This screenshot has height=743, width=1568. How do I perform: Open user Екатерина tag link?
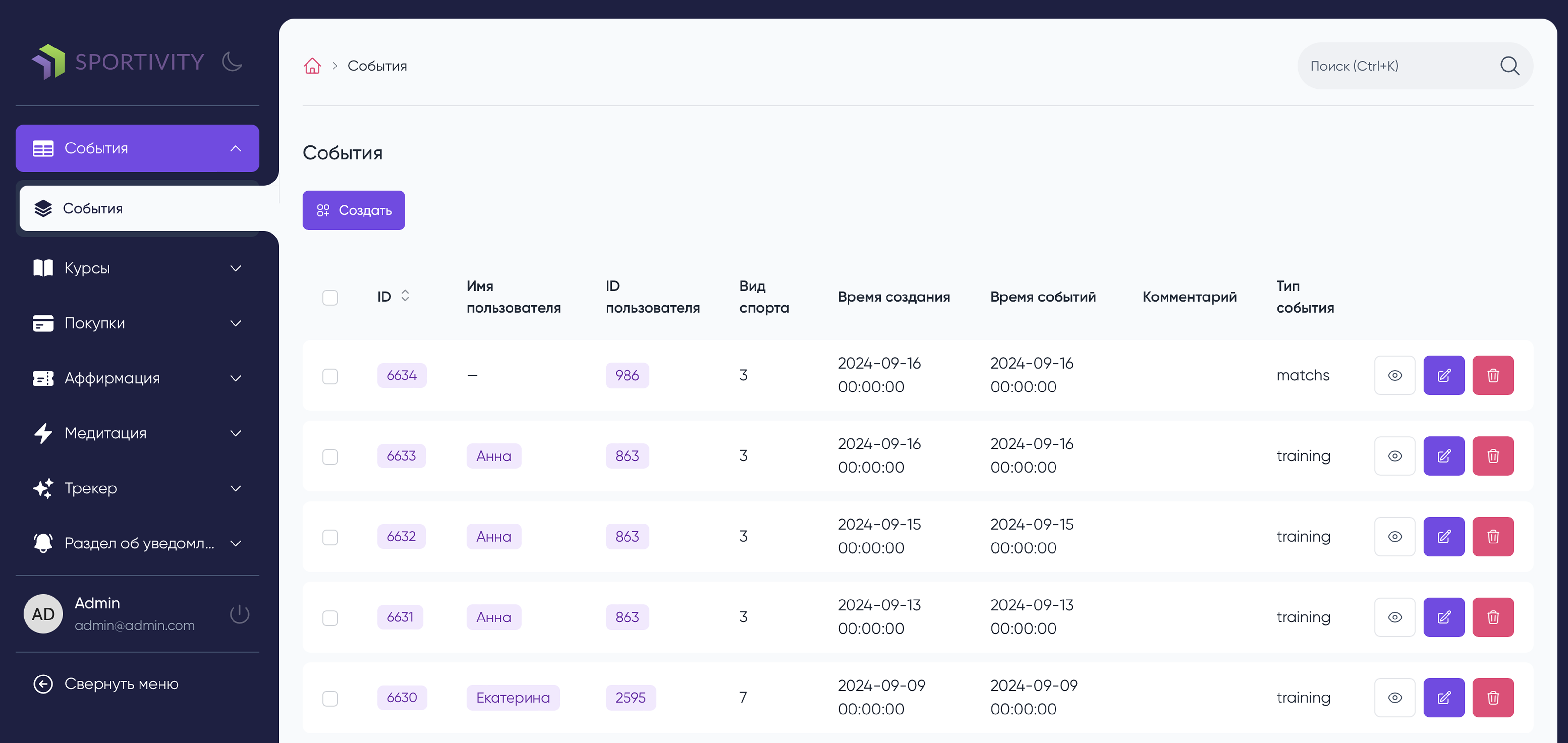[513, 697]
